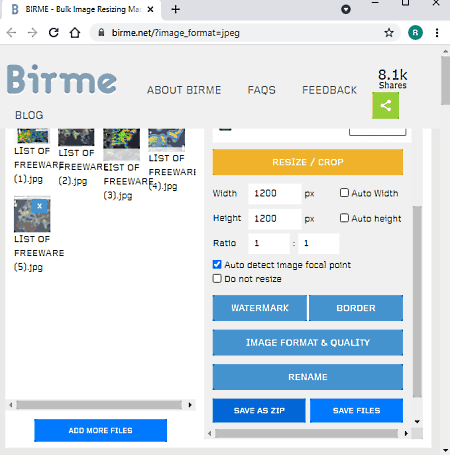The image size is (450, 455).
Task: Open the Chrome profile avatar R
Action: 415,33
